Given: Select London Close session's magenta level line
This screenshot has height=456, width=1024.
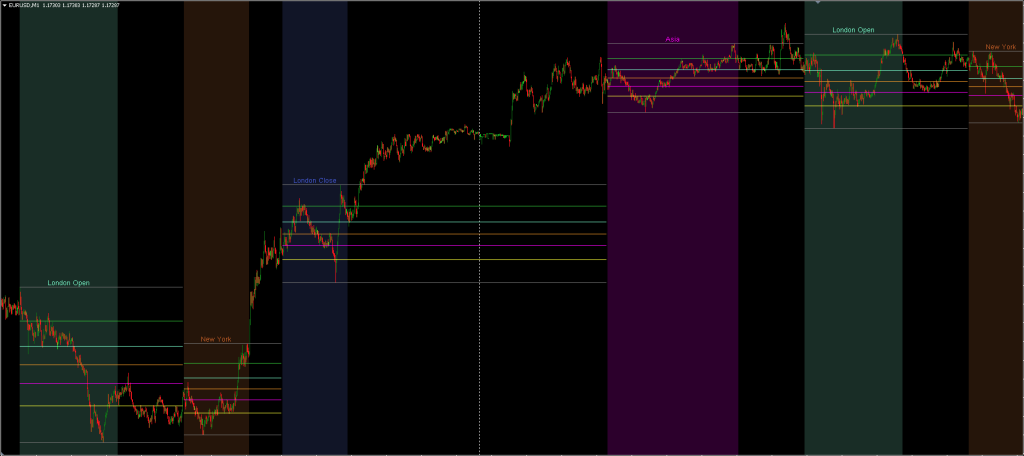Looking at the screenshot, I should (444, 246).
